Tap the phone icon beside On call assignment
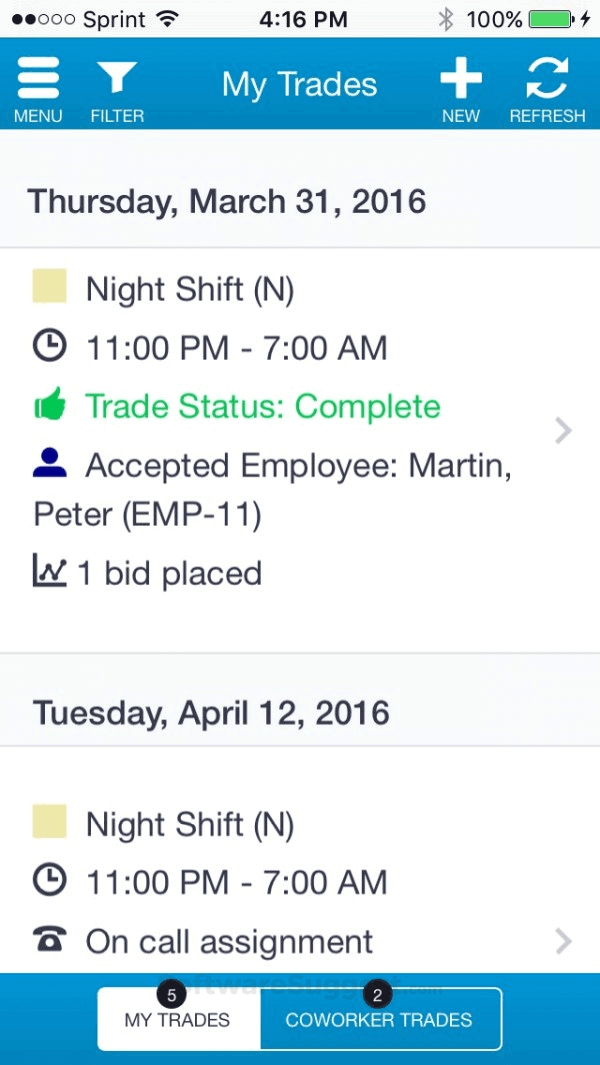 pos(48,940)
